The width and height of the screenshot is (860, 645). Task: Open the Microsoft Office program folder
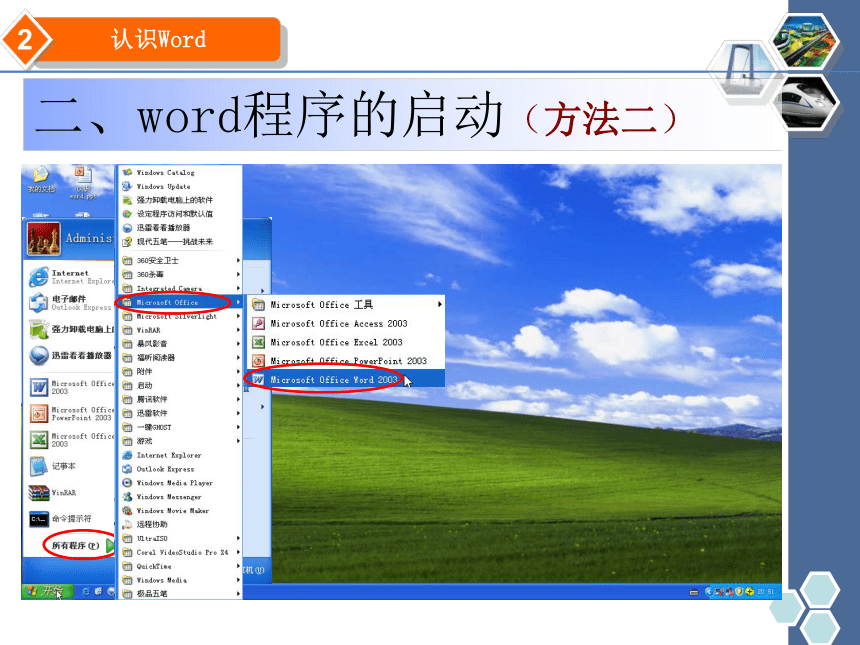(180, 302)
